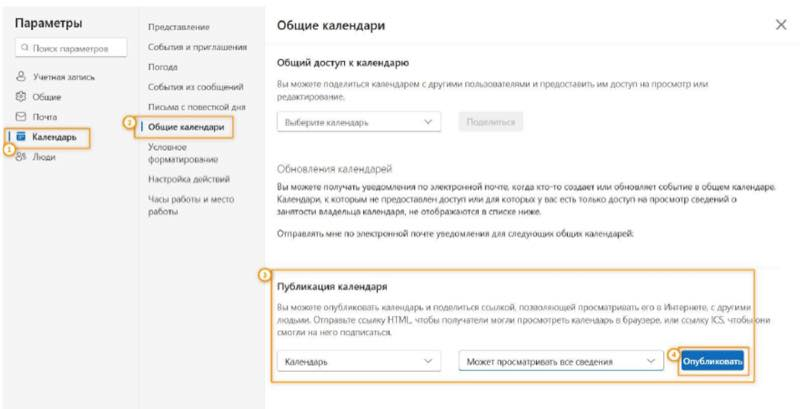Open События из сообщений section
The height and width of the screenshot is (409, 800).
[195, 87]
